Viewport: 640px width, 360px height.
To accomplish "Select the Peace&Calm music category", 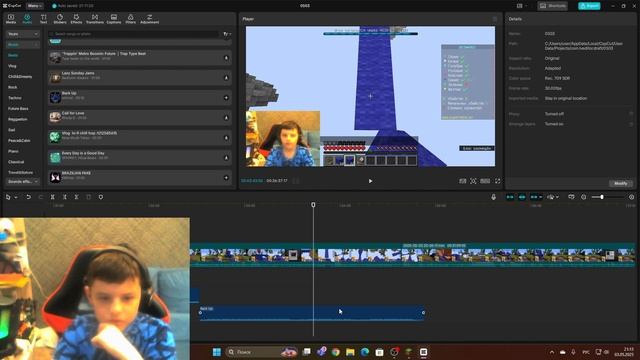I will pyautogui.click(x=19, y=140).
